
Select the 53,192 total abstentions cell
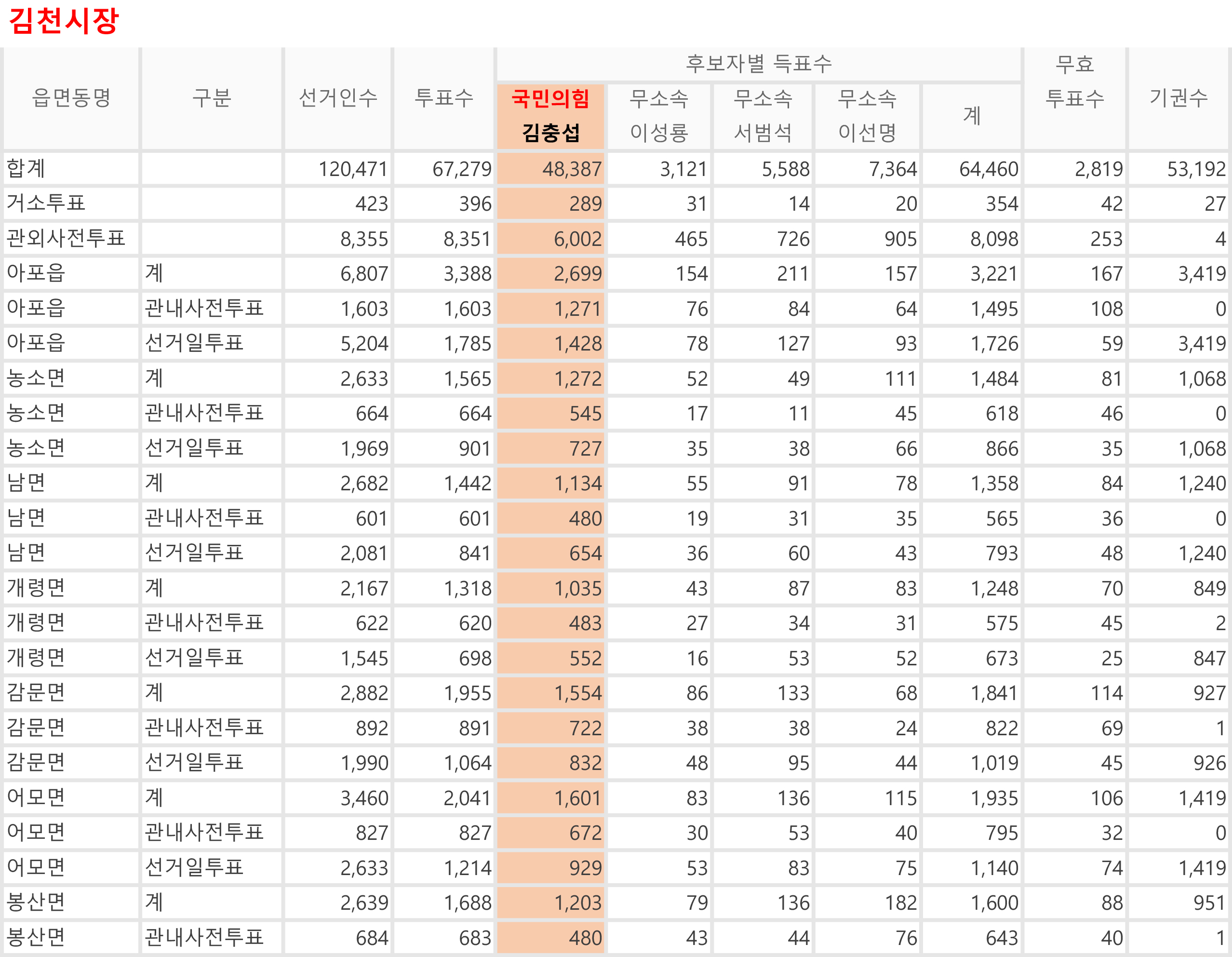(x=1196, y=169)
